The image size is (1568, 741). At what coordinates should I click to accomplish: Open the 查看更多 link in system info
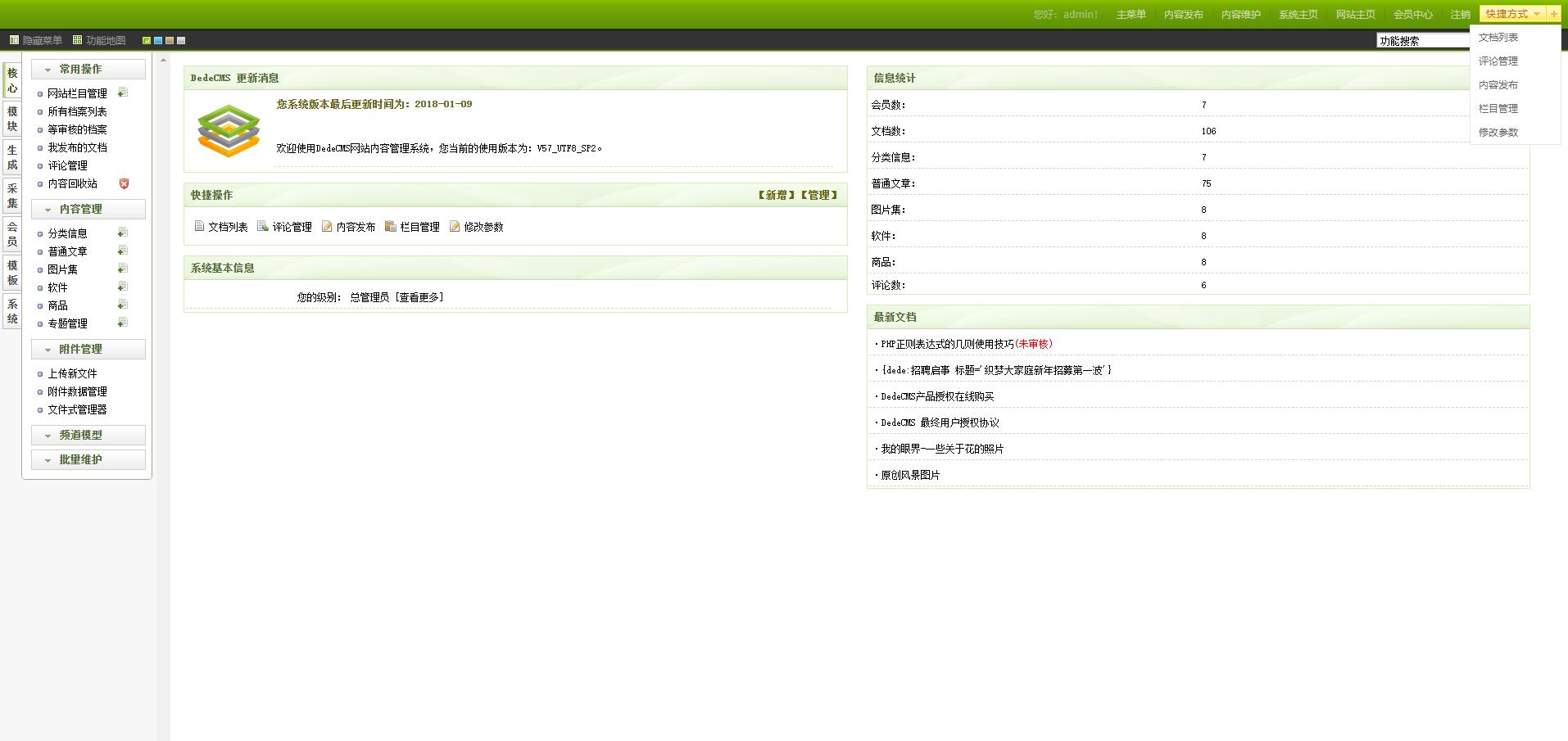(419, 296)
